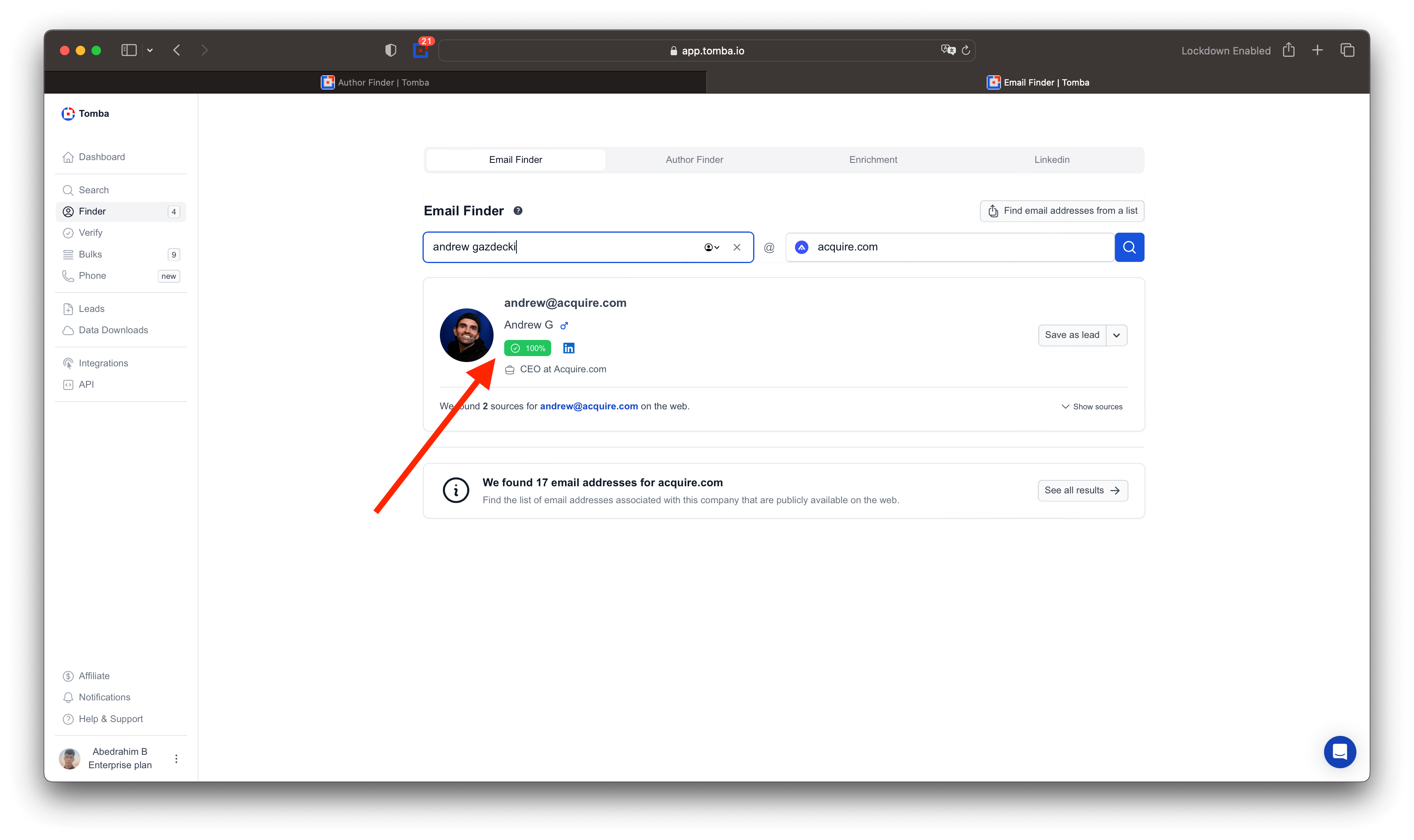Screen dimensions: 1414x840
Task: Switch to the Enrichment tab
Action: pyautogui.click(x=873, y=160)
